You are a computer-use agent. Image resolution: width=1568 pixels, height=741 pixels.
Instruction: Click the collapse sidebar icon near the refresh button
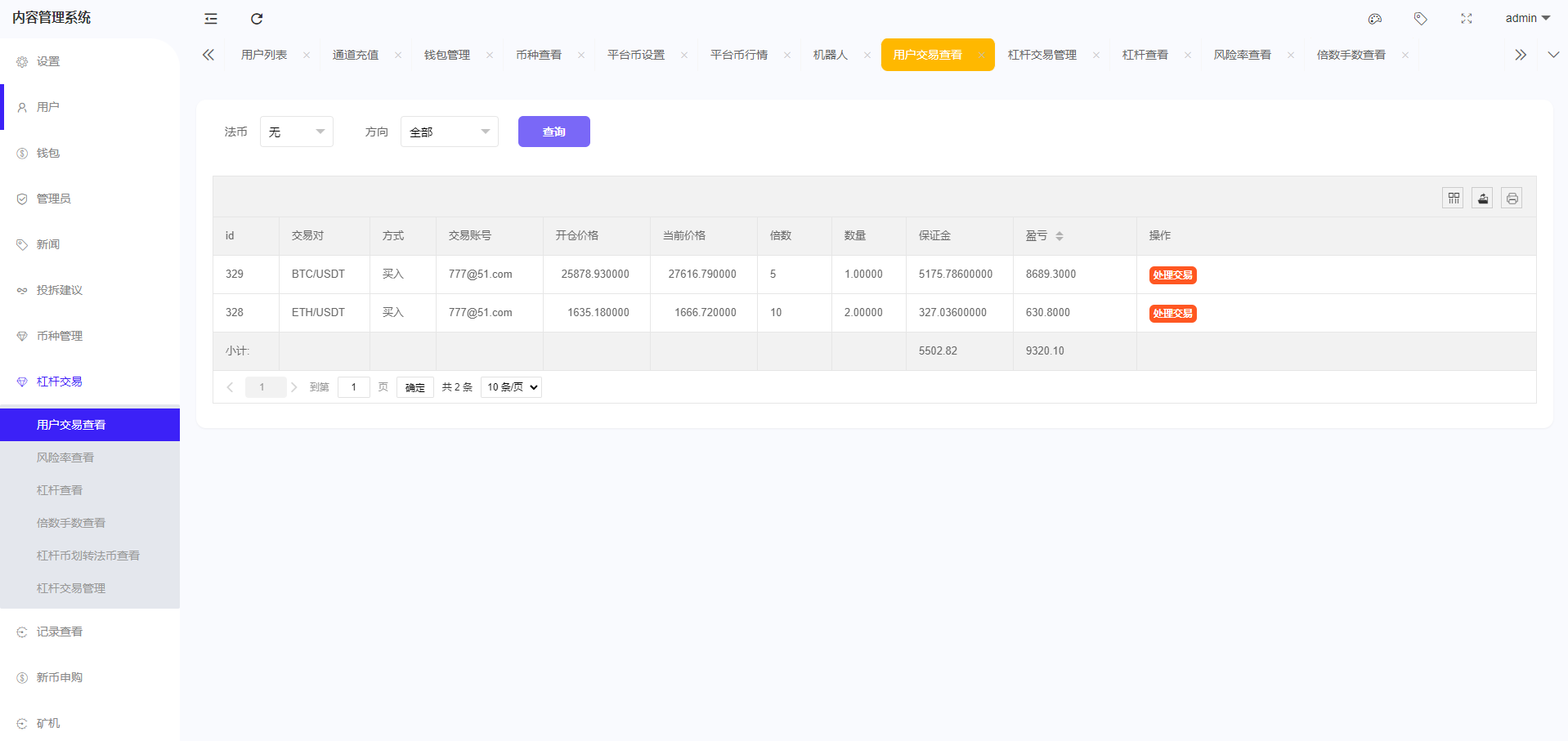(210, 18)
